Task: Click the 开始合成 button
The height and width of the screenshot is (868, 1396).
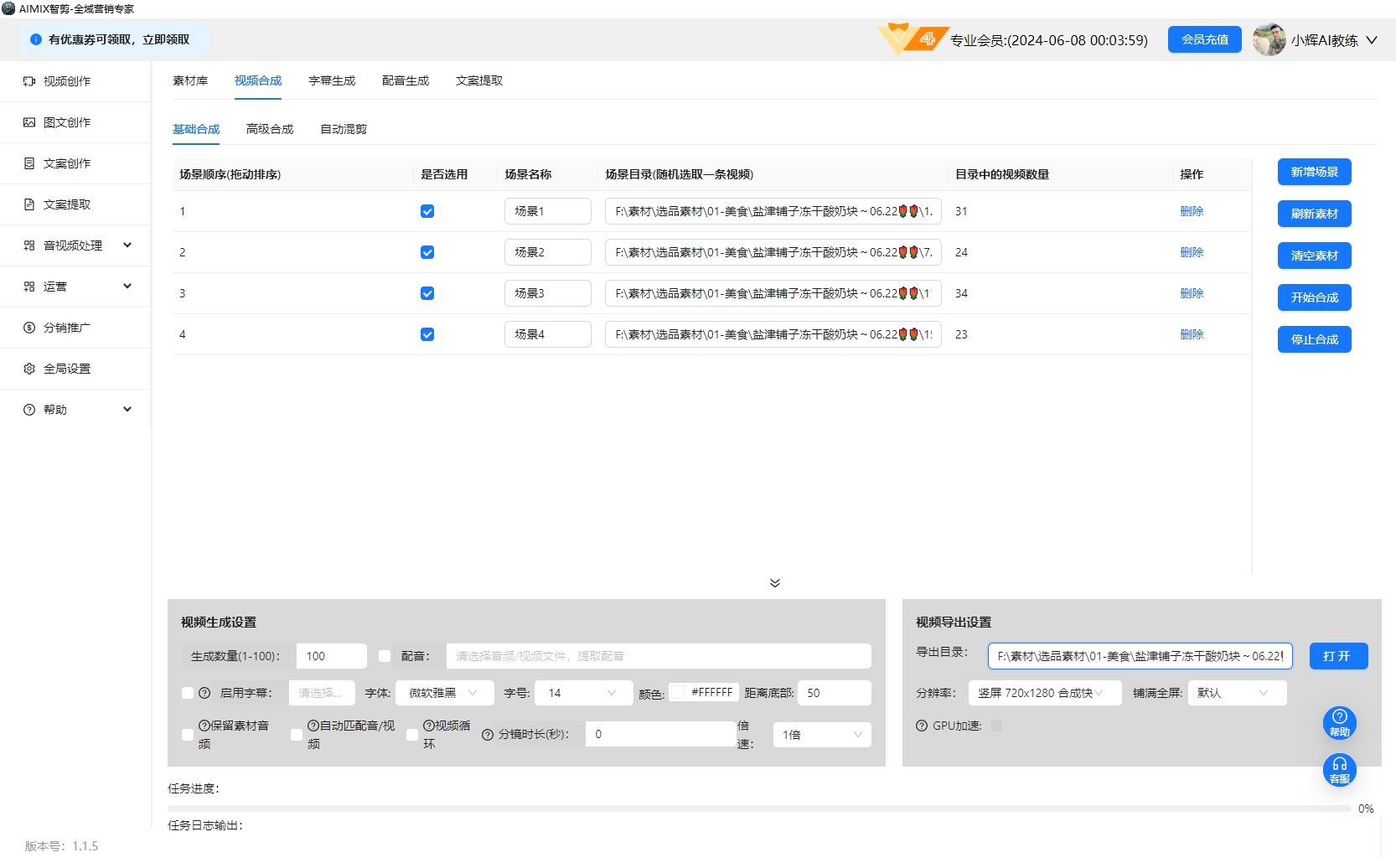Action: click(x=1314, y=297)
